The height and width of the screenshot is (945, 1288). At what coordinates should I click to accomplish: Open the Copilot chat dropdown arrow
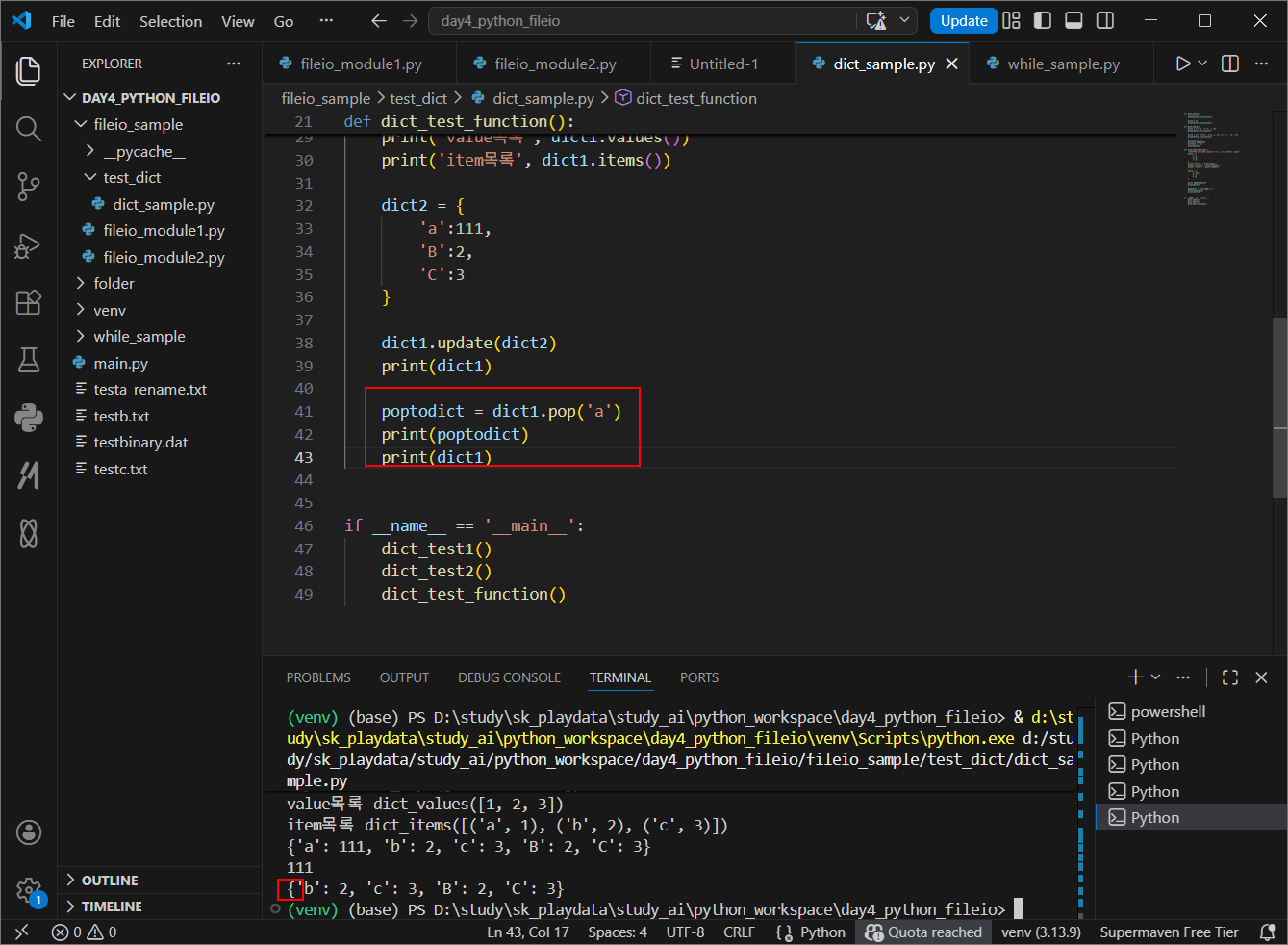point(904,20)
